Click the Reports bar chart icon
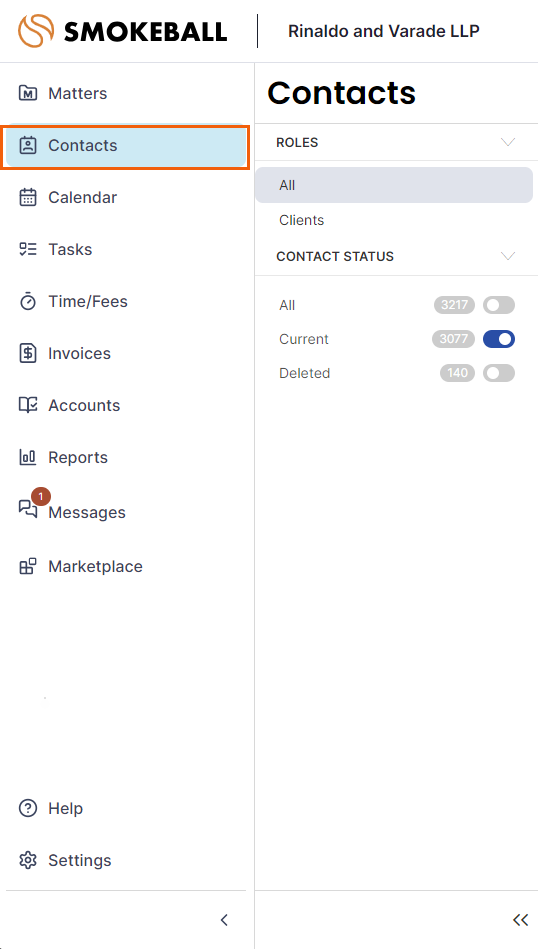This screenshot has width=538, height=949. 28,458
